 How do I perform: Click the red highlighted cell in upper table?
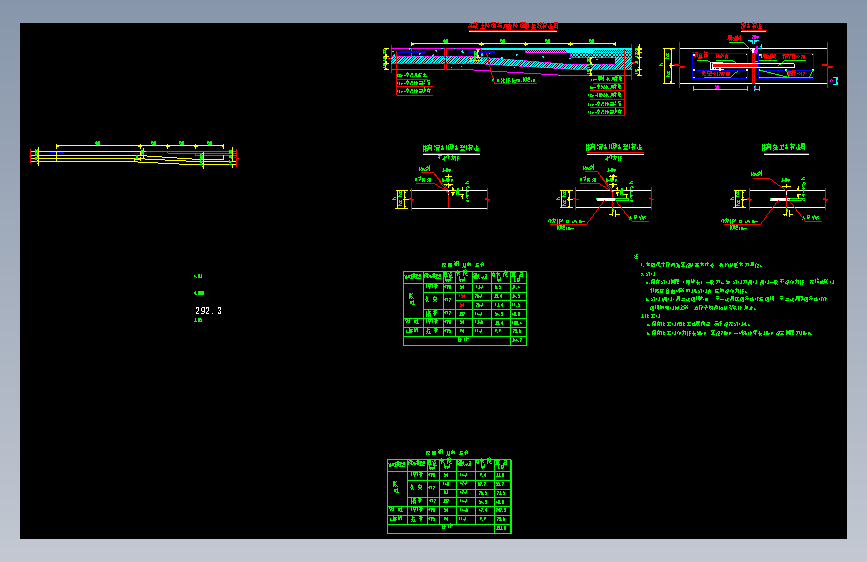(462, 296)
